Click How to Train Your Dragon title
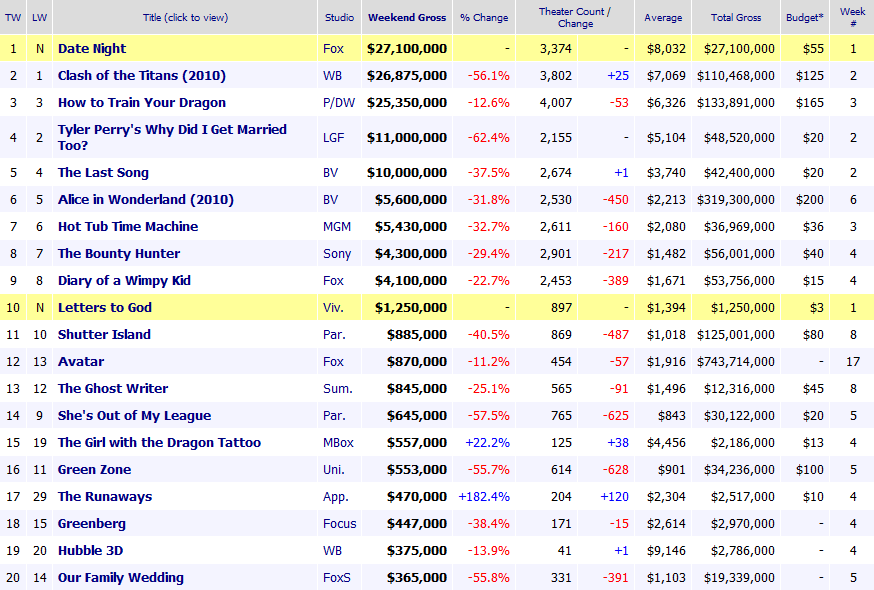This screenshot has height=590, width=874. coord(142,103)
